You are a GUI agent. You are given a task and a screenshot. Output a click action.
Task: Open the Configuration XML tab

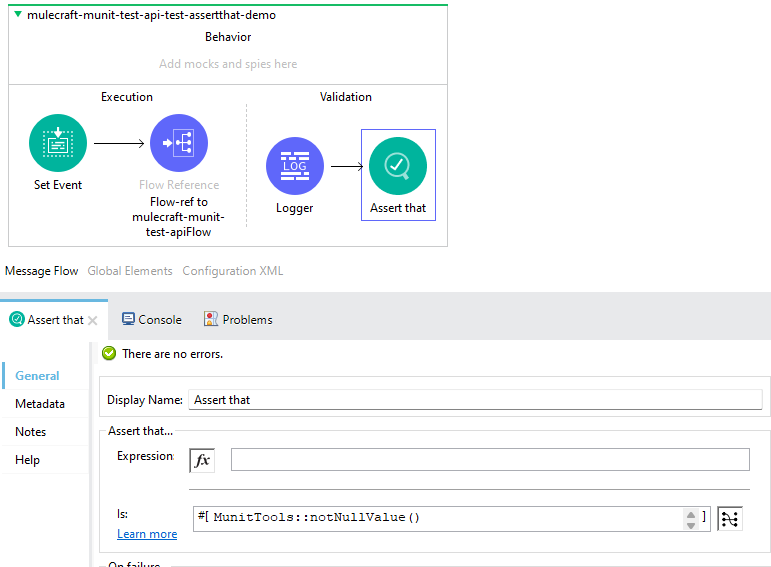click(233, 271)
